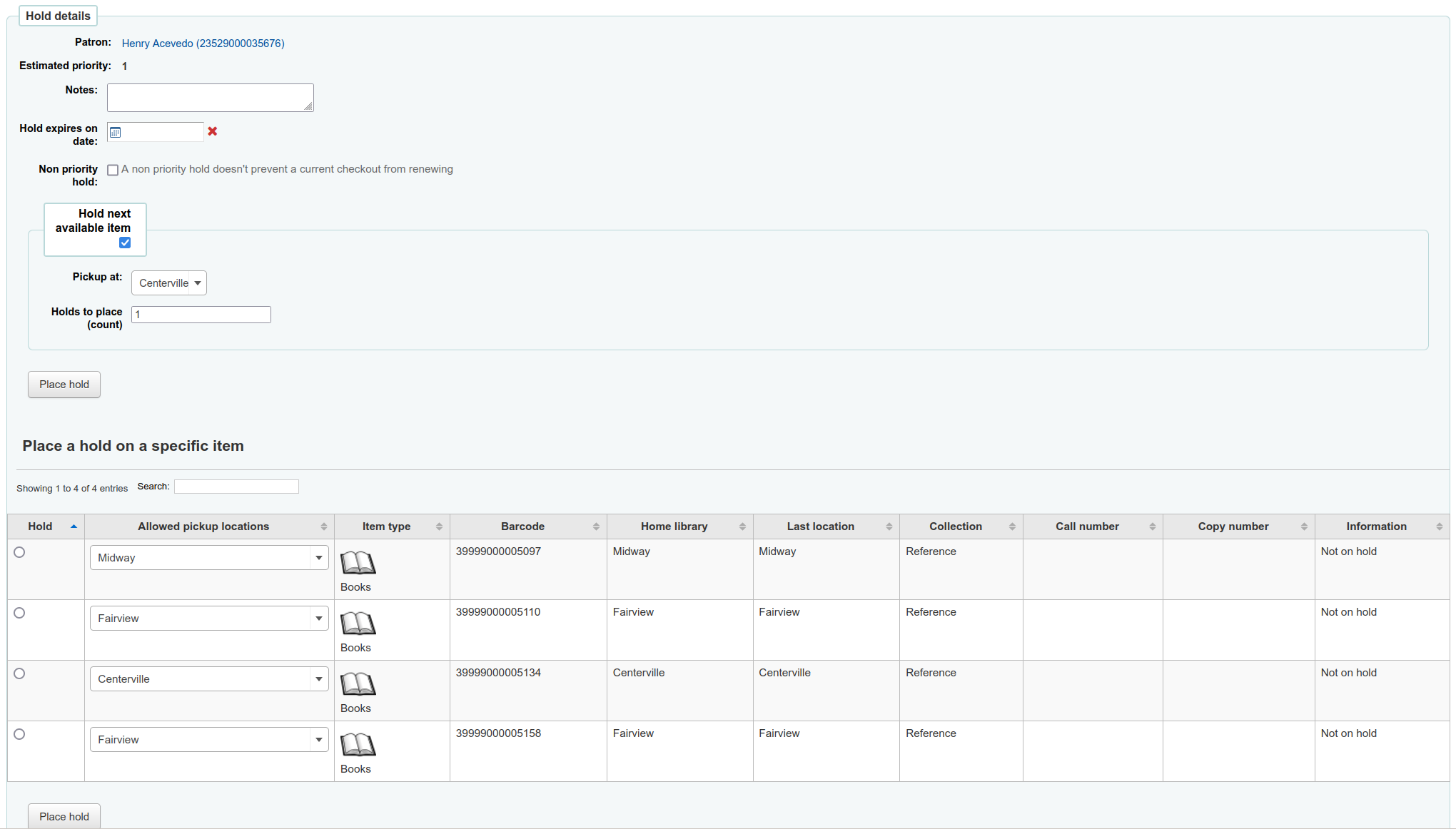Viewport: 1456px width, 829px height.
Task: Expand pickup dropdown for barcode 39999000005158
Action: (209, 740)
